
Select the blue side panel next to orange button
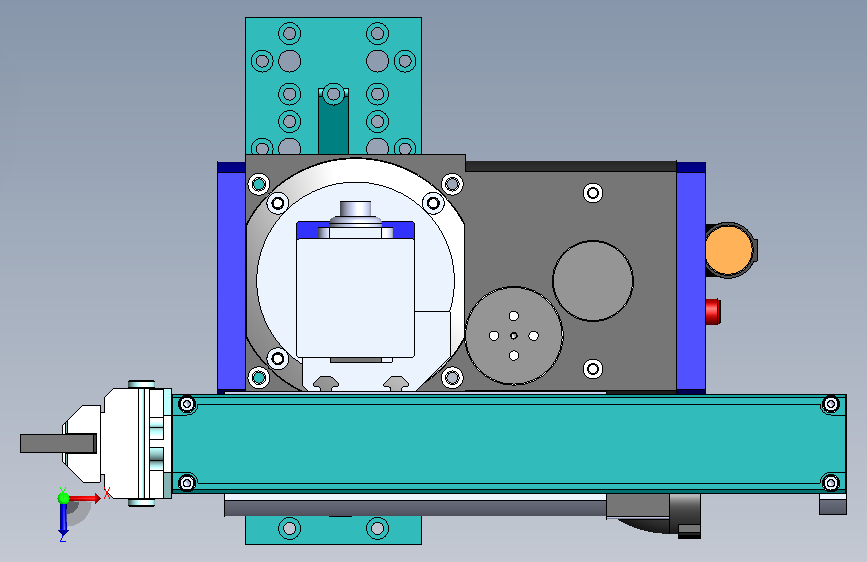pyautogui.click(x=691, y=278)
